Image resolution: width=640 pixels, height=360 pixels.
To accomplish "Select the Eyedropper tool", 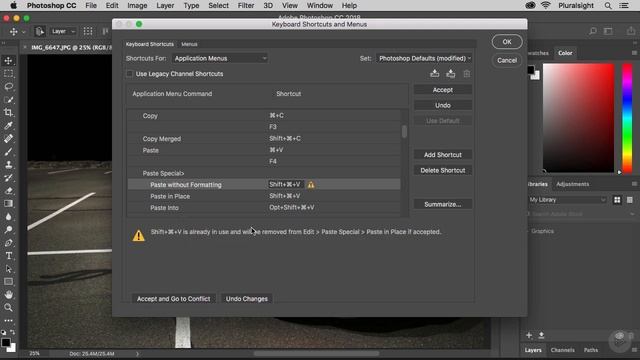I will pos(8,125).
